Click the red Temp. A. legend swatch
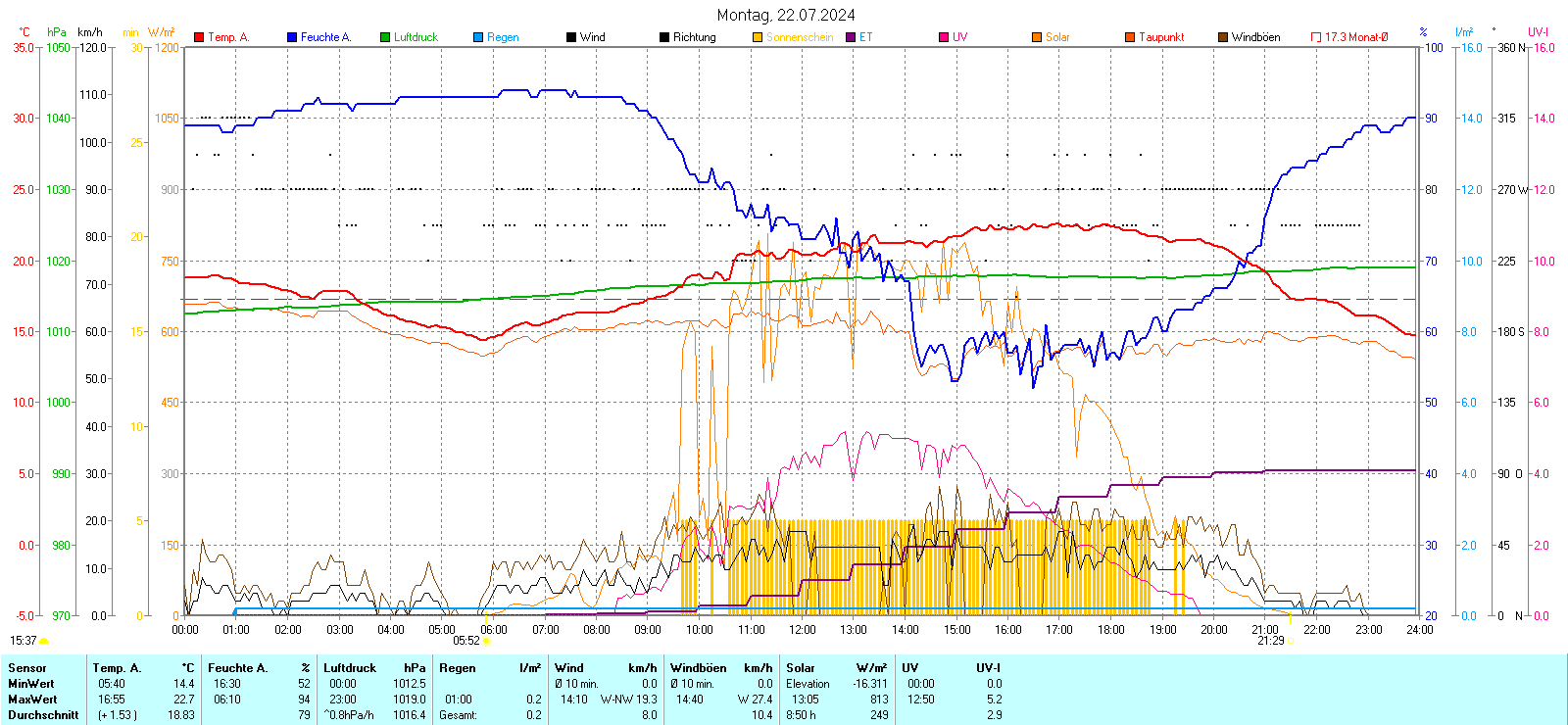This screenshot has width=1568, height=725. click(199, 37)
